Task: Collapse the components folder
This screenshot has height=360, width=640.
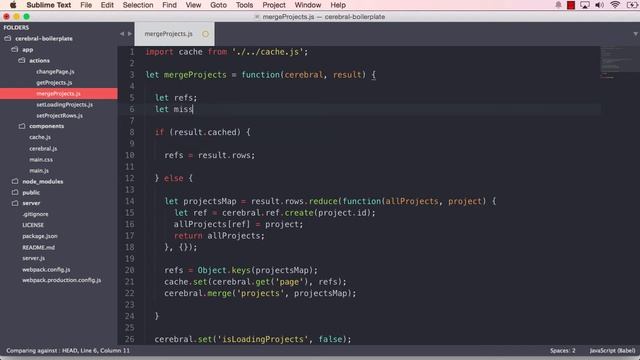Action: pyautogui.click(x=22, y=126)
